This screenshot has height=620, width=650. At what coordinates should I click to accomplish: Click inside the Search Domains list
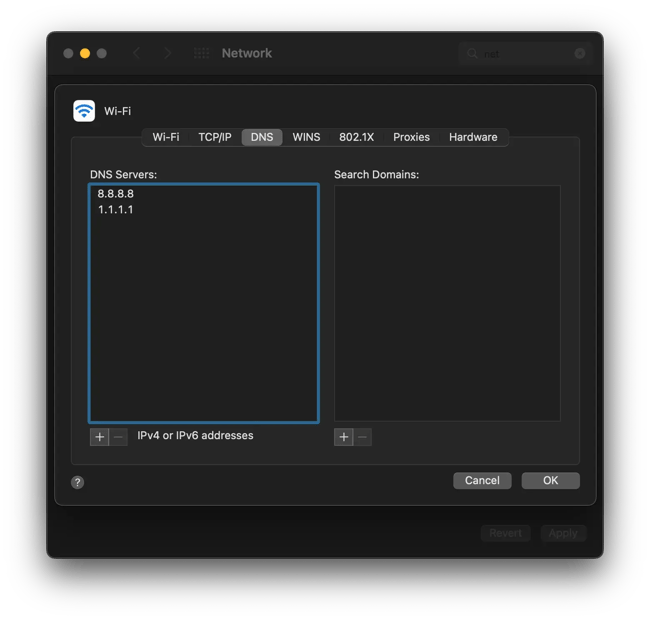point(447,303)
